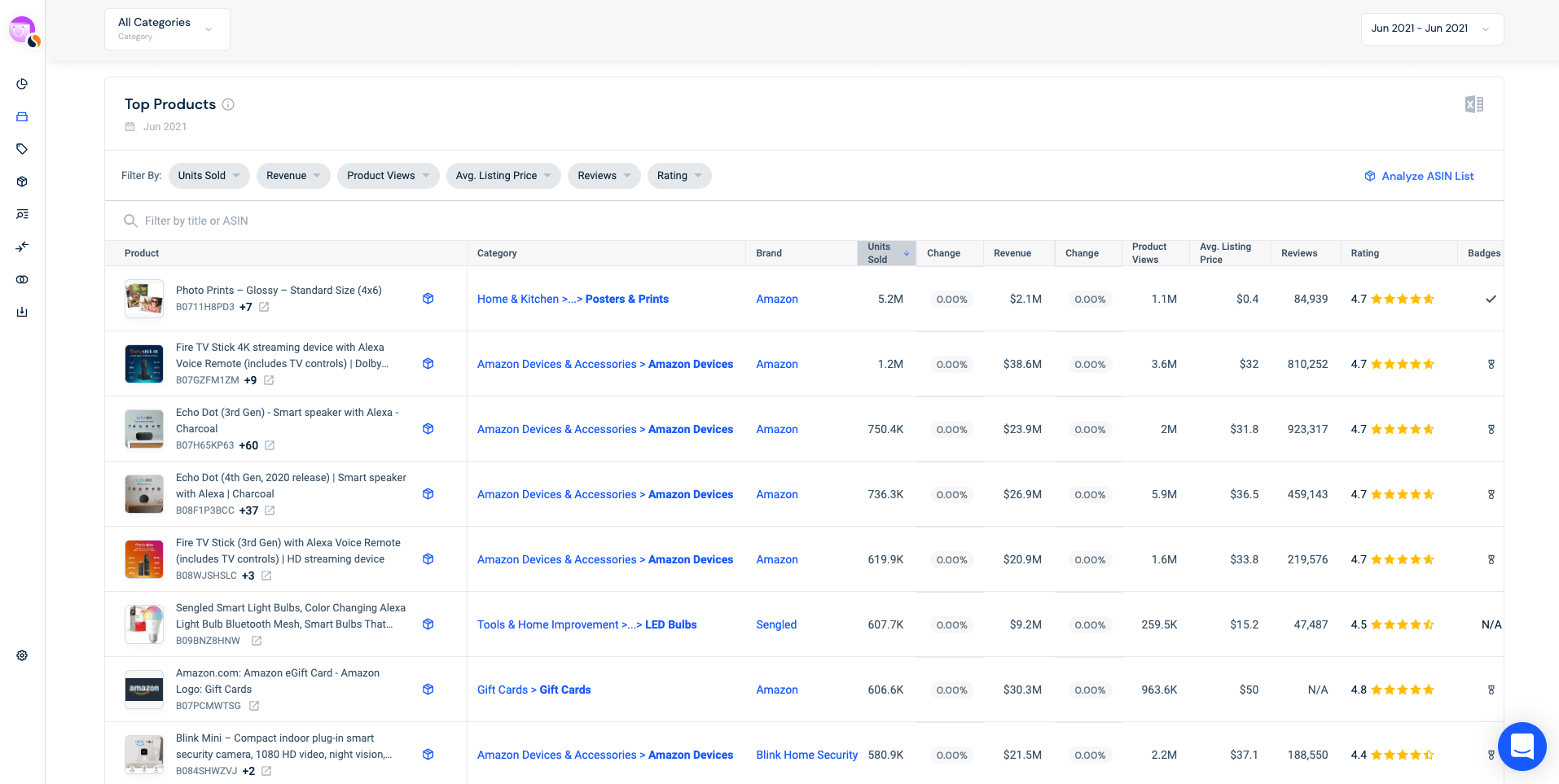Open the Sengled brand link
This screenshot has width=1559, height=784.
[x=775, y=624]
